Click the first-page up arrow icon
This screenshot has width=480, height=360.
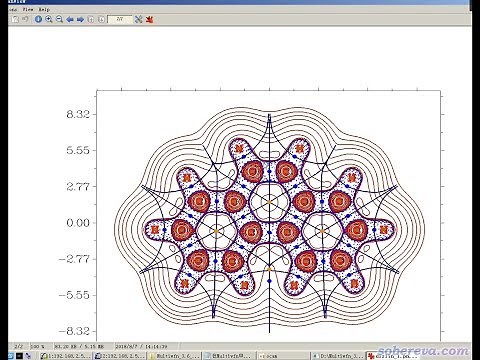tap(91, 19)
